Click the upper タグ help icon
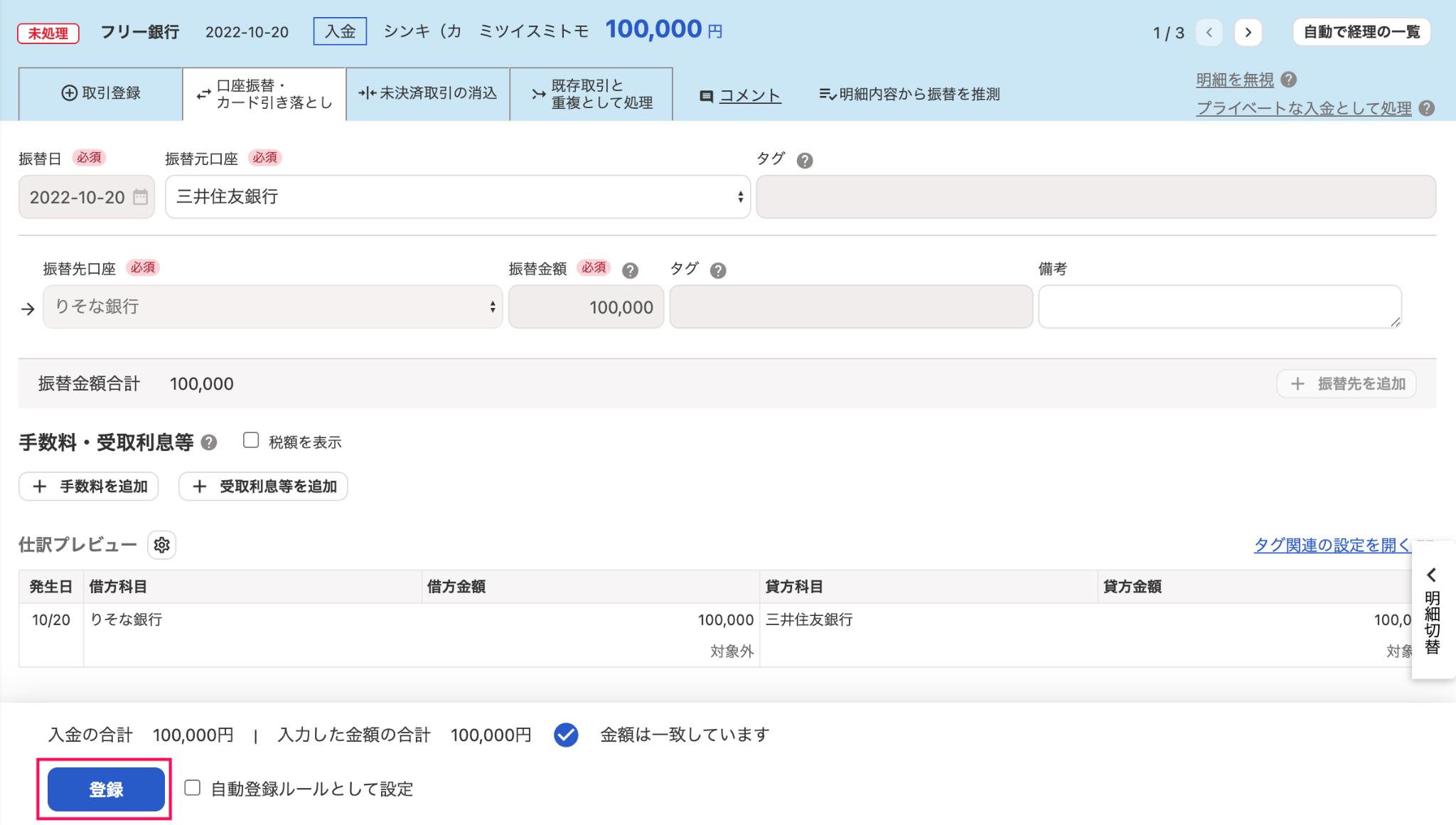Viewport: 1456px width, 825px height. pos(805,161)
